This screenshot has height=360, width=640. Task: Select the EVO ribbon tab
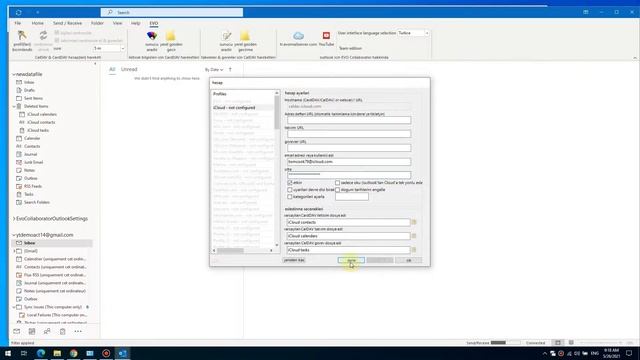[153, 23]
